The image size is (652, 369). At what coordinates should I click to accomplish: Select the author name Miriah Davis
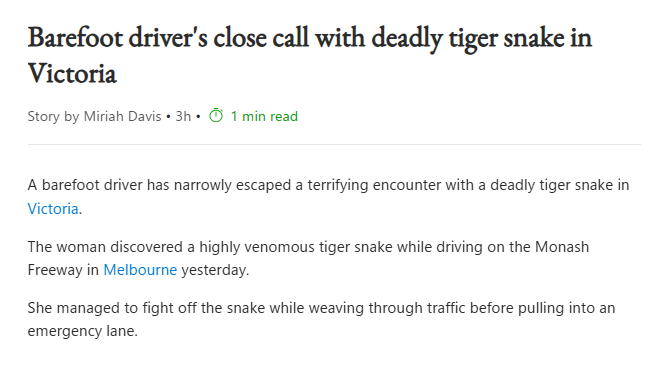click(x=122, y=116)
